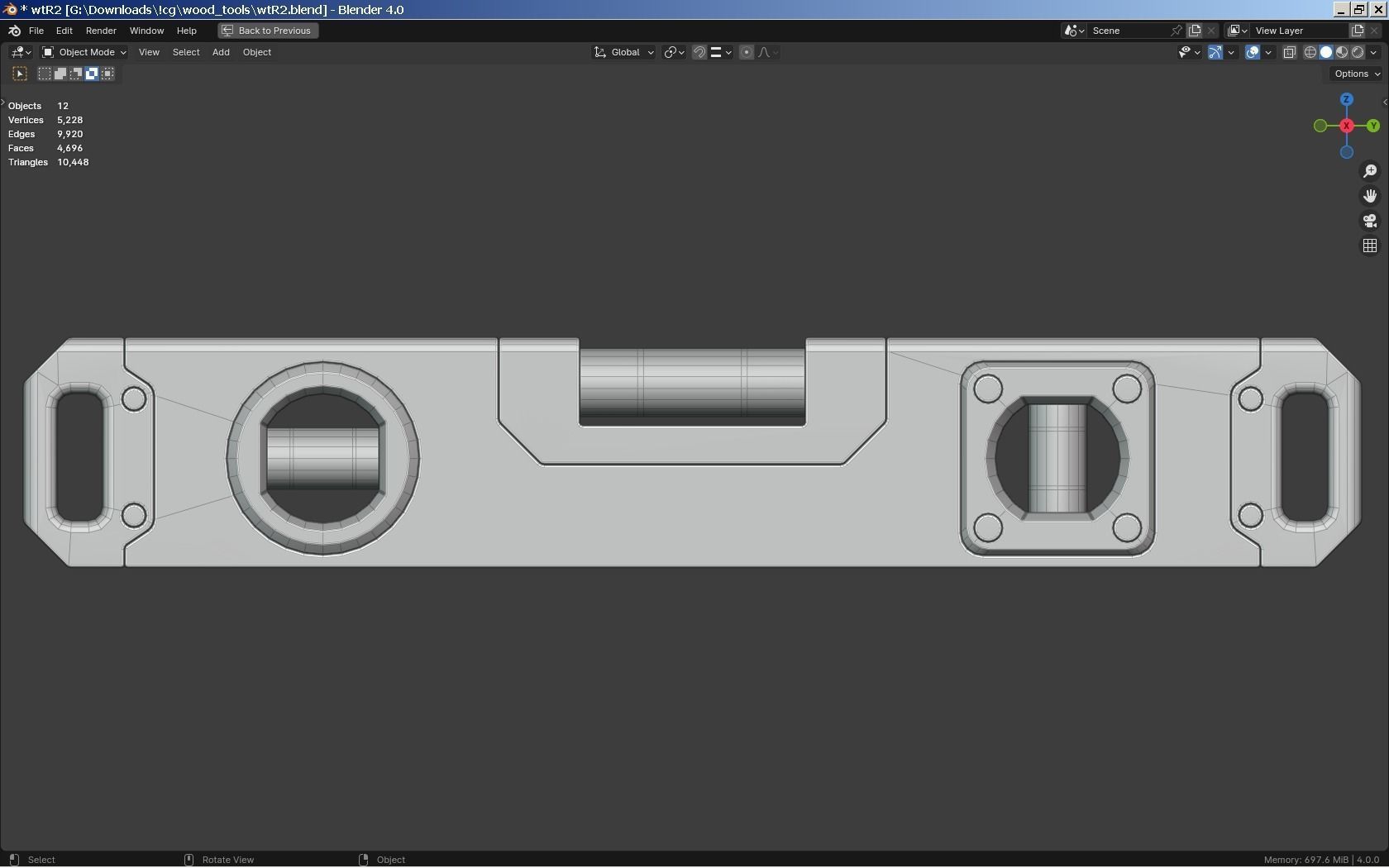Click the pan view hand icon
This screenshot has width=1389, height=868.
tap(1370, 196)
